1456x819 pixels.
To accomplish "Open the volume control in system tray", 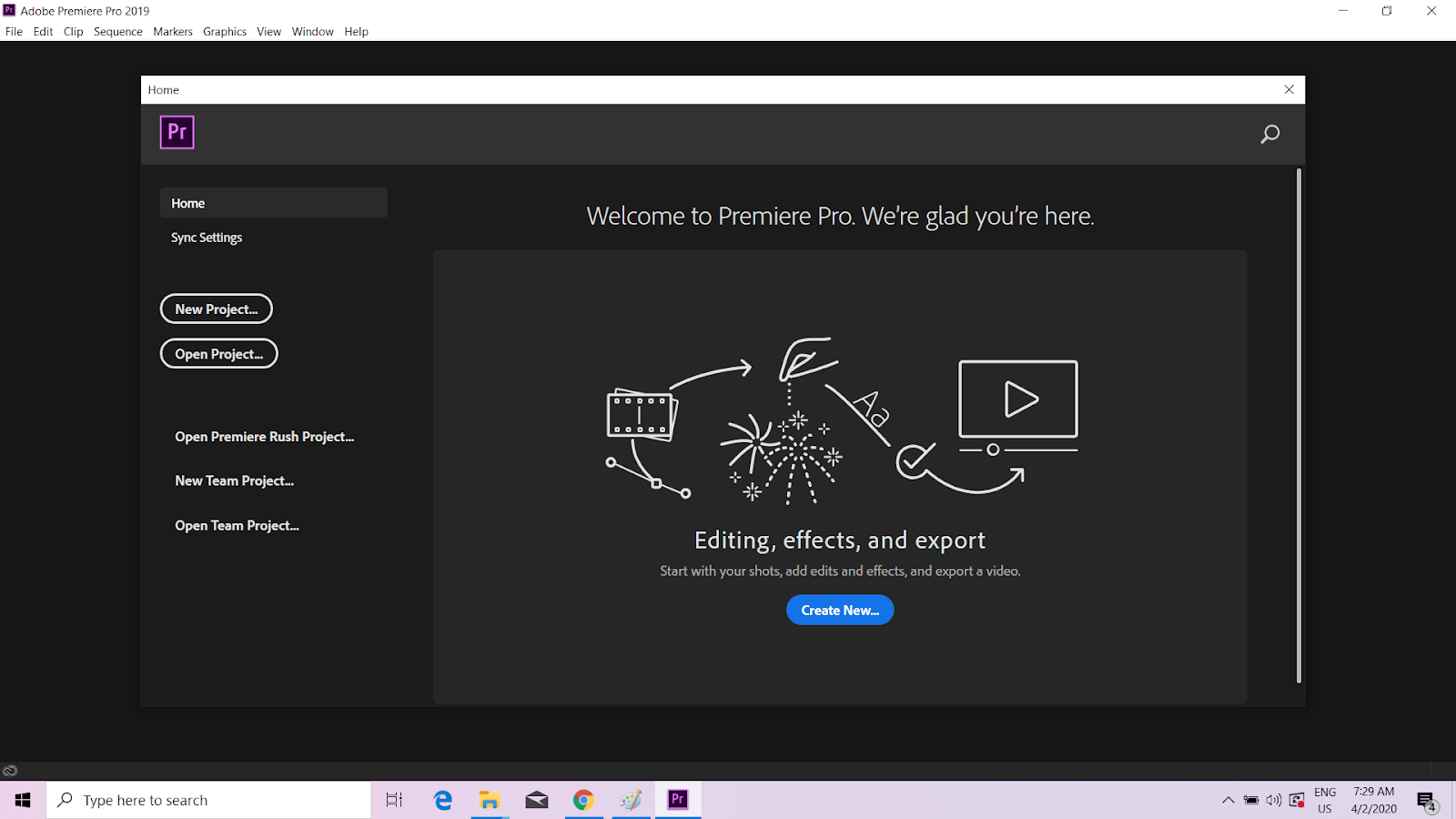I will coord(1273,801).
